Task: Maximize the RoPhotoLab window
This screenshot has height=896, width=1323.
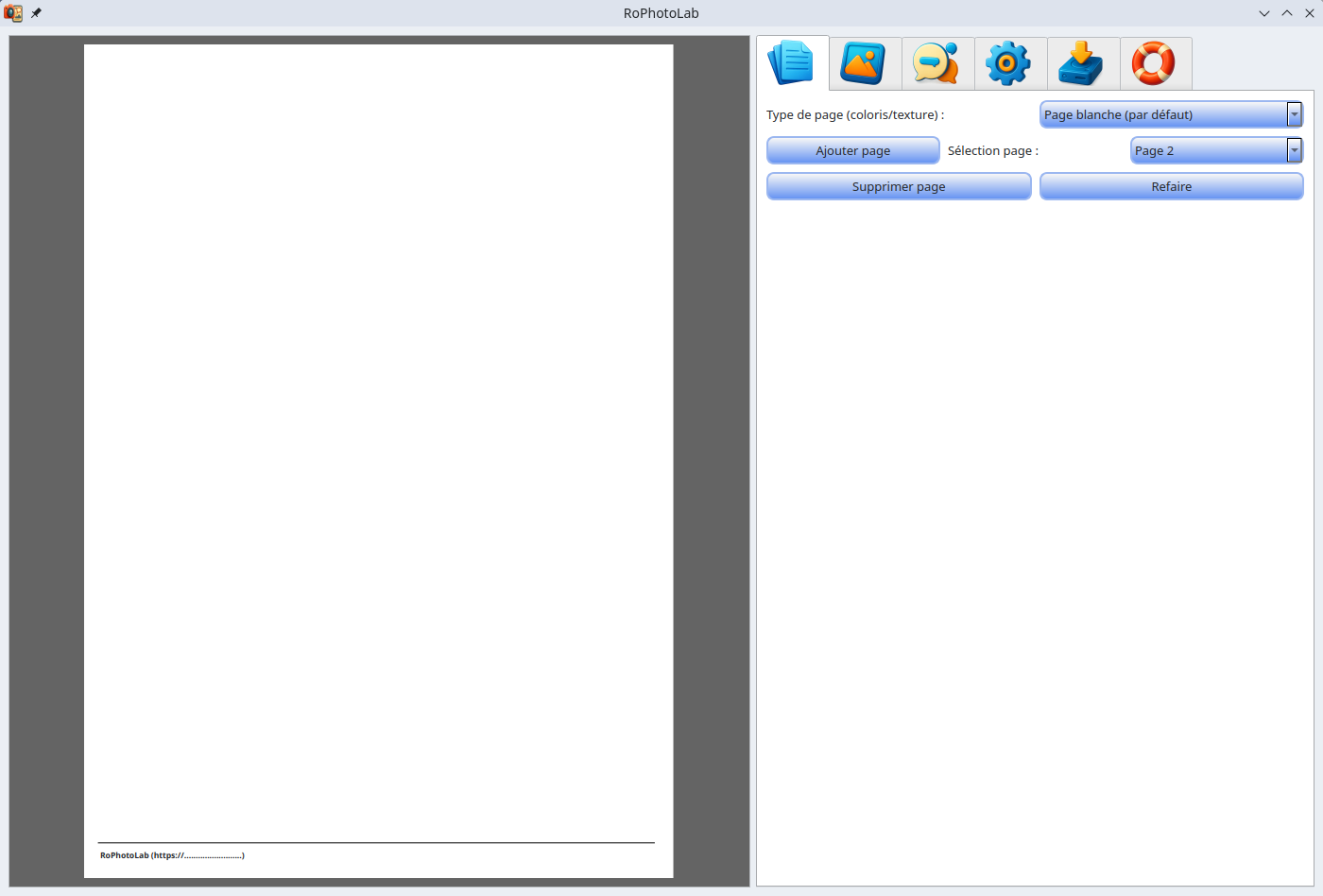Action: (x=1287, y=13)
